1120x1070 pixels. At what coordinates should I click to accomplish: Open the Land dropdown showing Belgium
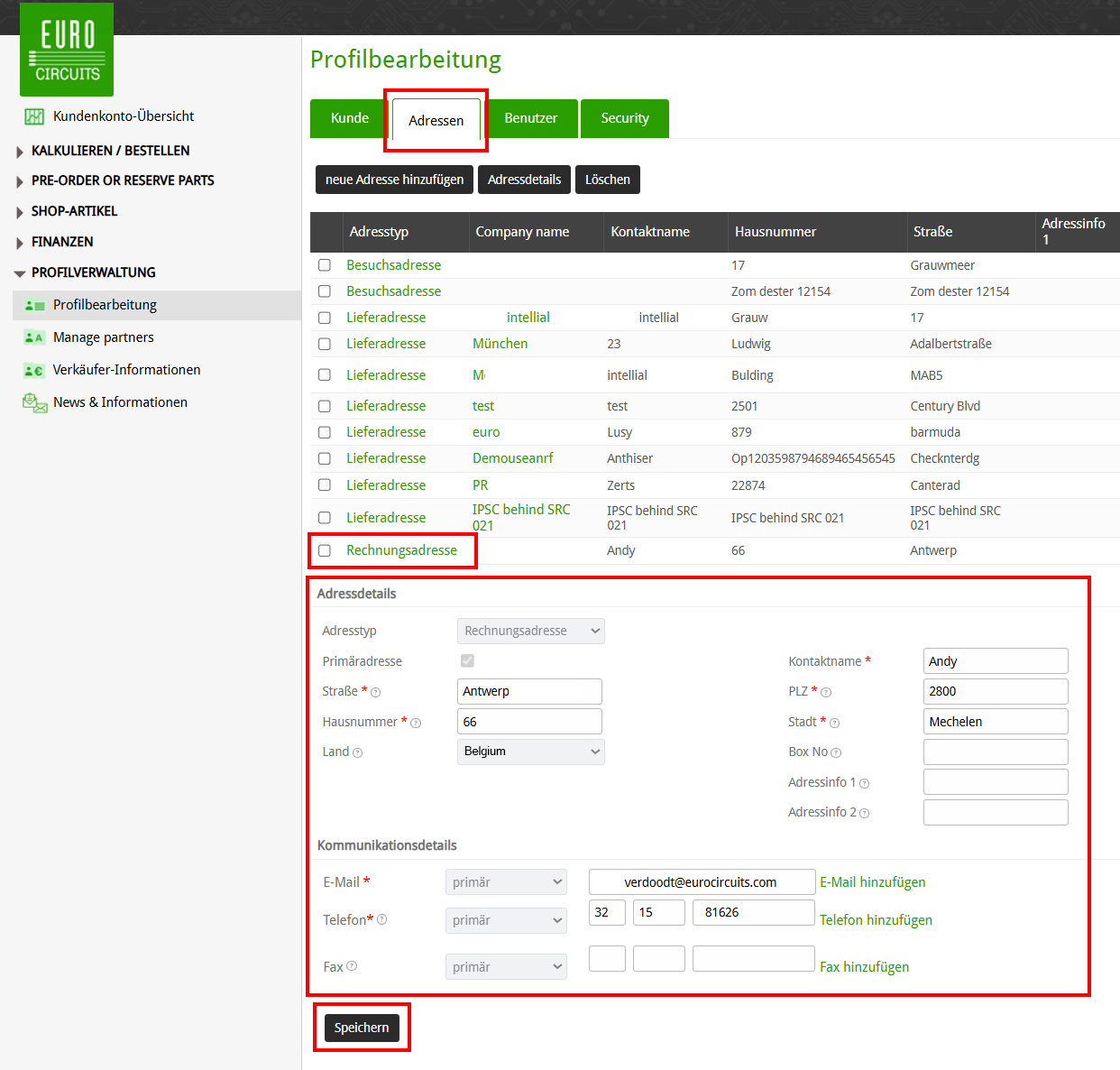pyautogui.click(x=530, y=752)
